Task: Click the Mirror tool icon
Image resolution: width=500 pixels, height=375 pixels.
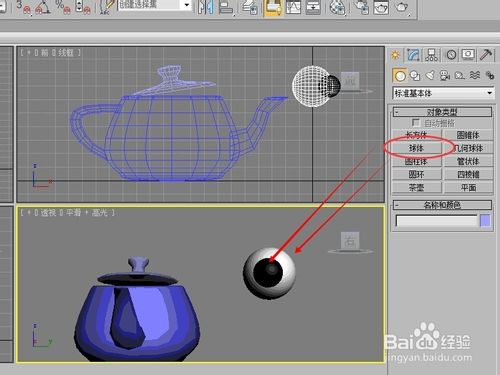Action: tap(205, 7)
